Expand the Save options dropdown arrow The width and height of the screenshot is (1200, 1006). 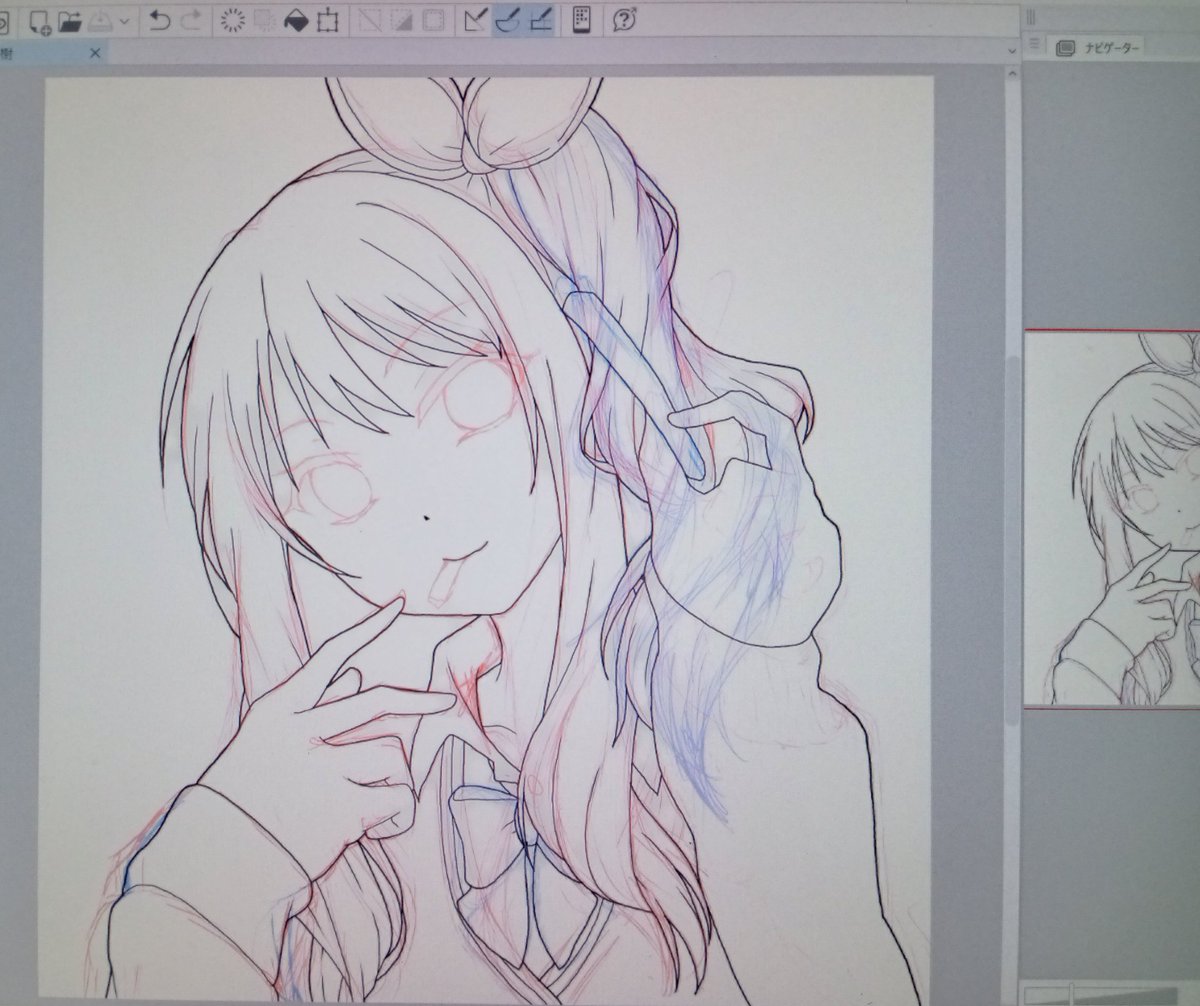pyautogui.click(x=124, y=21)
